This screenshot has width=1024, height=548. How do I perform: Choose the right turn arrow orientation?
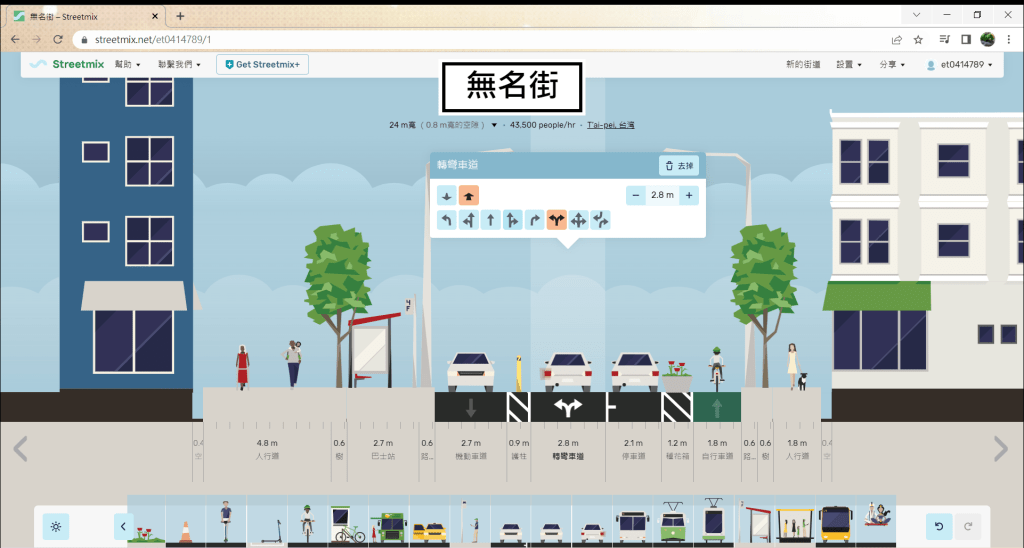[535, 220]
